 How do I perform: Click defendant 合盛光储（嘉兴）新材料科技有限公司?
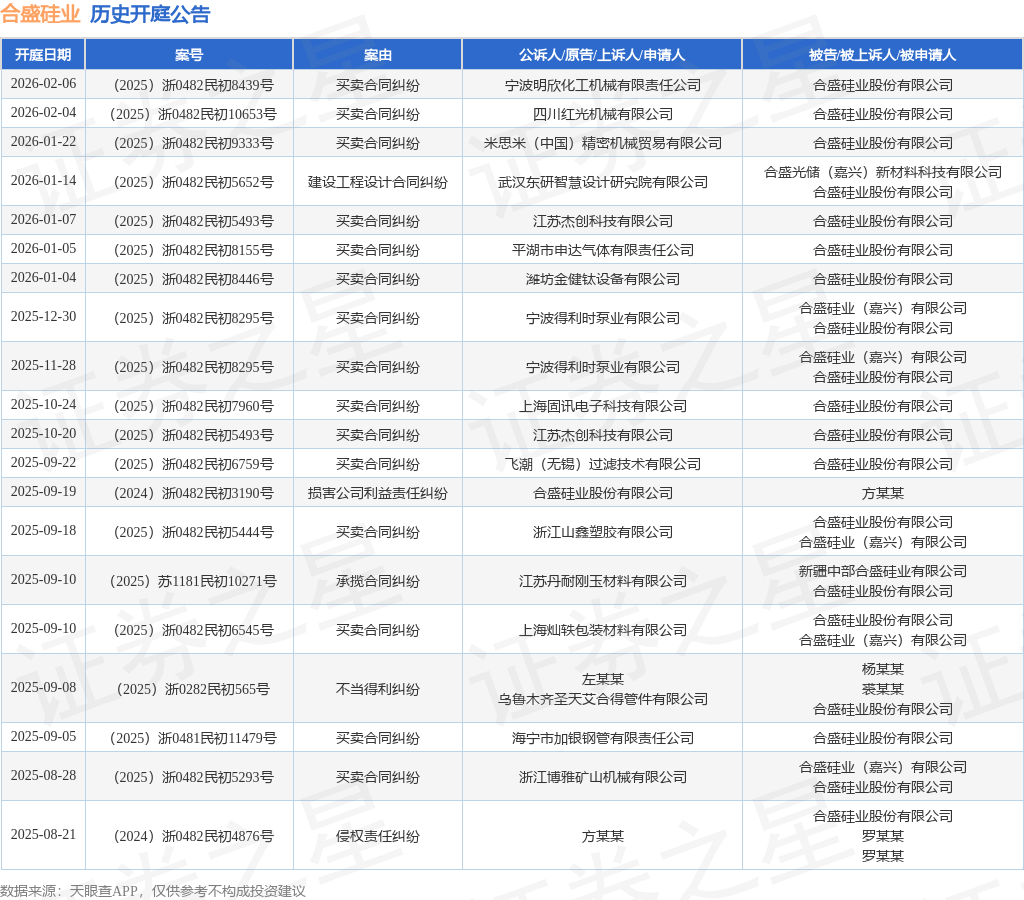[883, 172]
